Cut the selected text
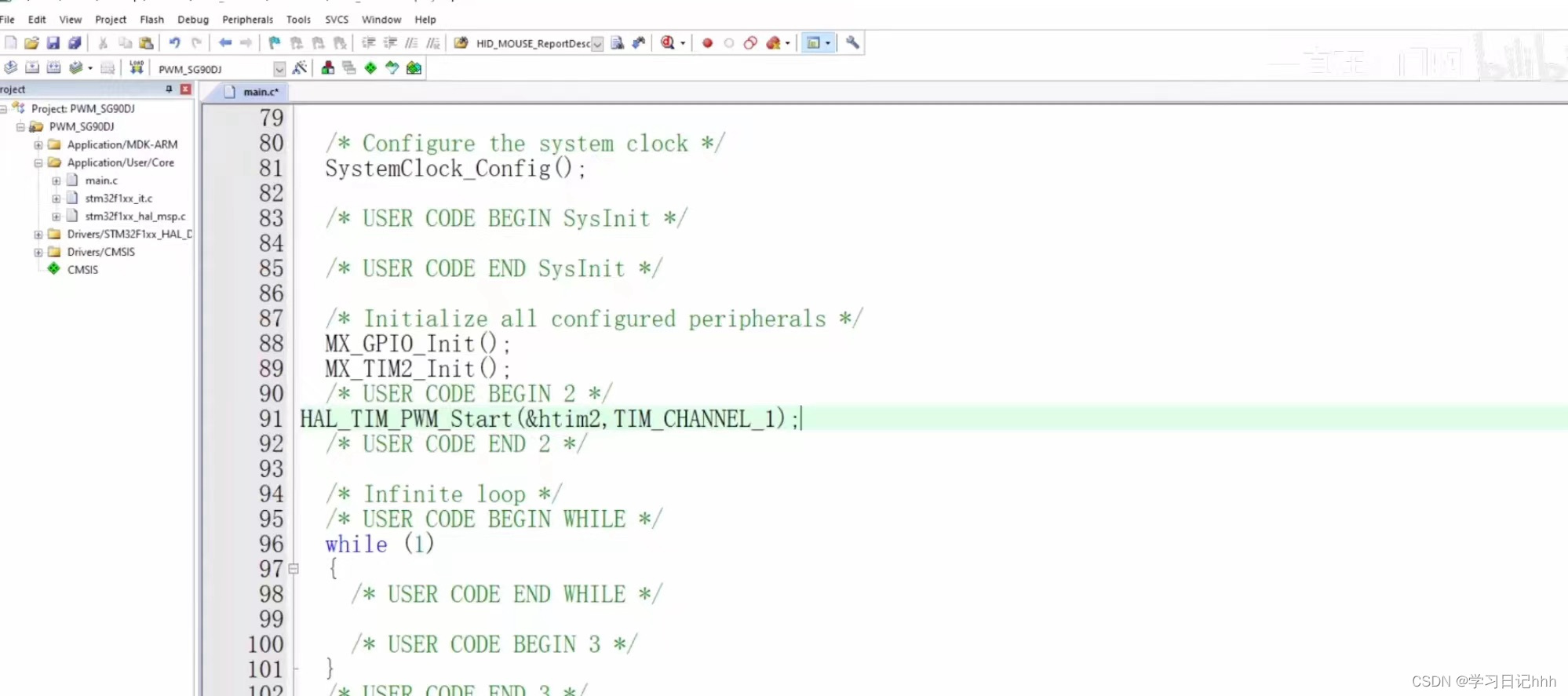Viewport: 1568px width, 696px height. [x=103, y=43]
